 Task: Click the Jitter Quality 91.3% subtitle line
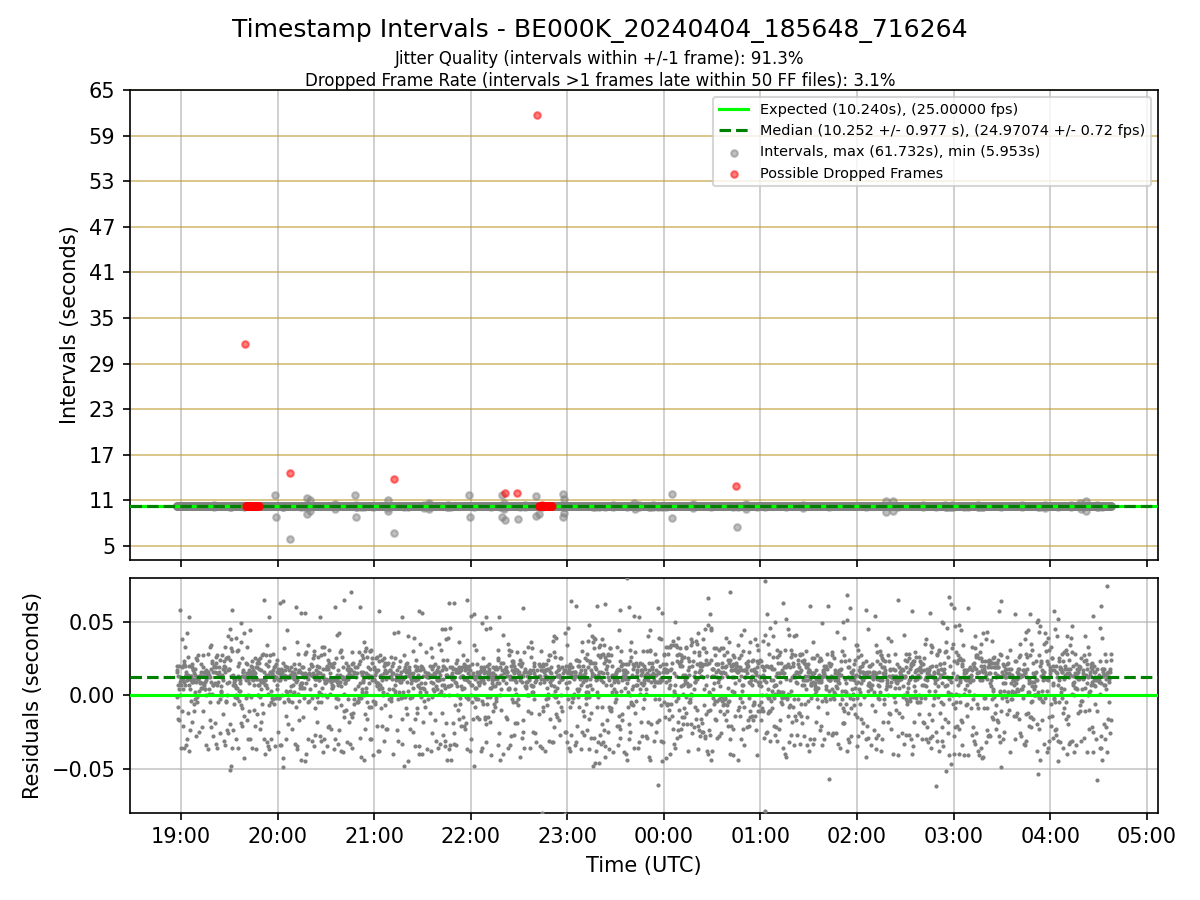point(599,58)
